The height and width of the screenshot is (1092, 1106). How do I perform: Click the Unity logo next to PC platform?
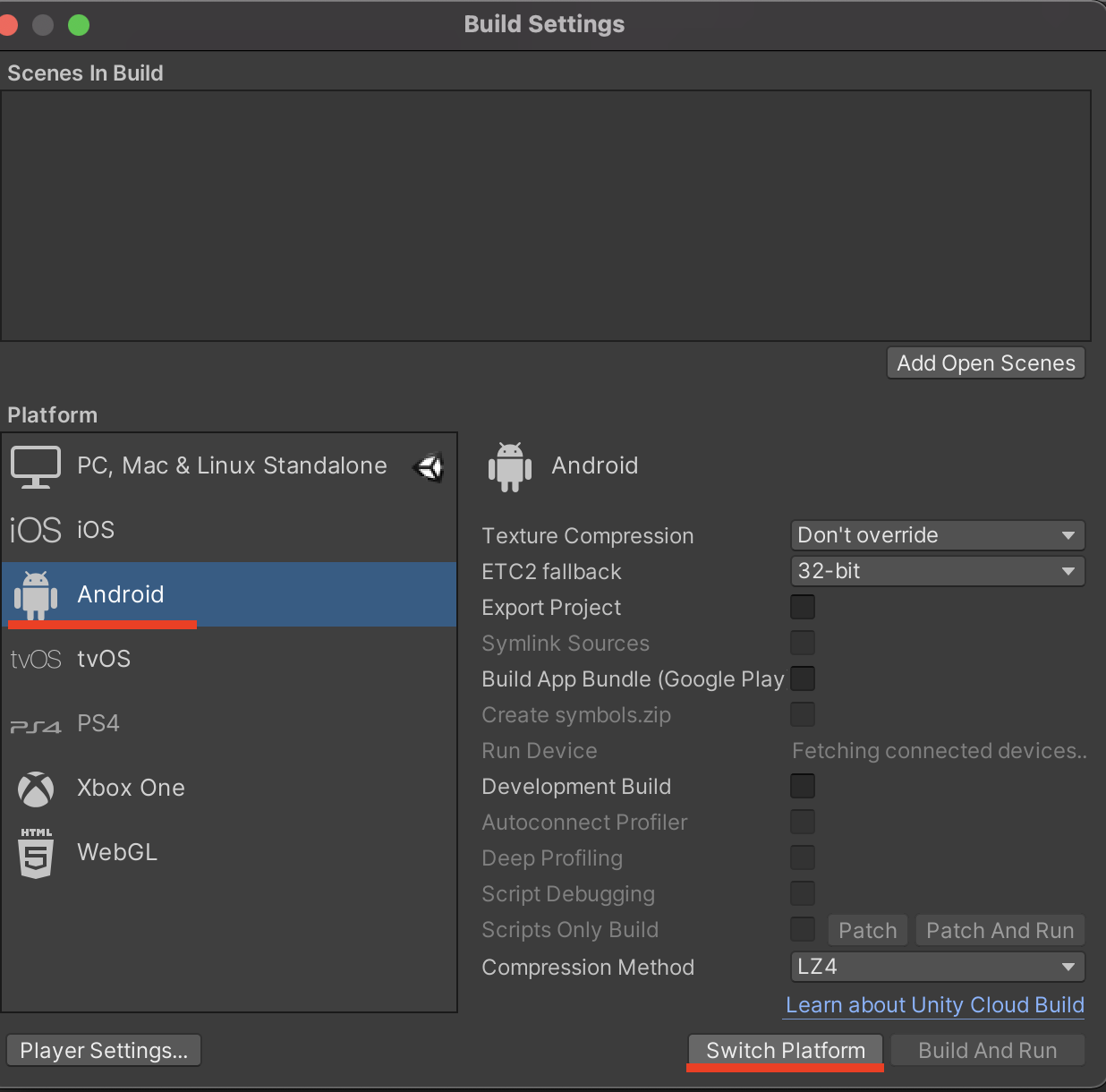point(428,466)
